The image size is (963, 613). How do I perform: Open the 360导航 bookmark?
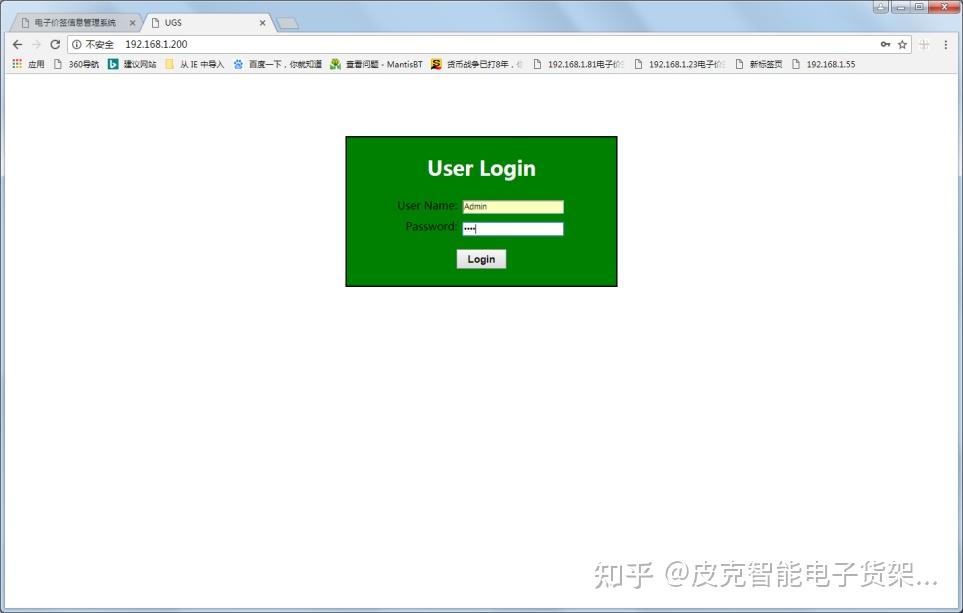click(76, 64)
